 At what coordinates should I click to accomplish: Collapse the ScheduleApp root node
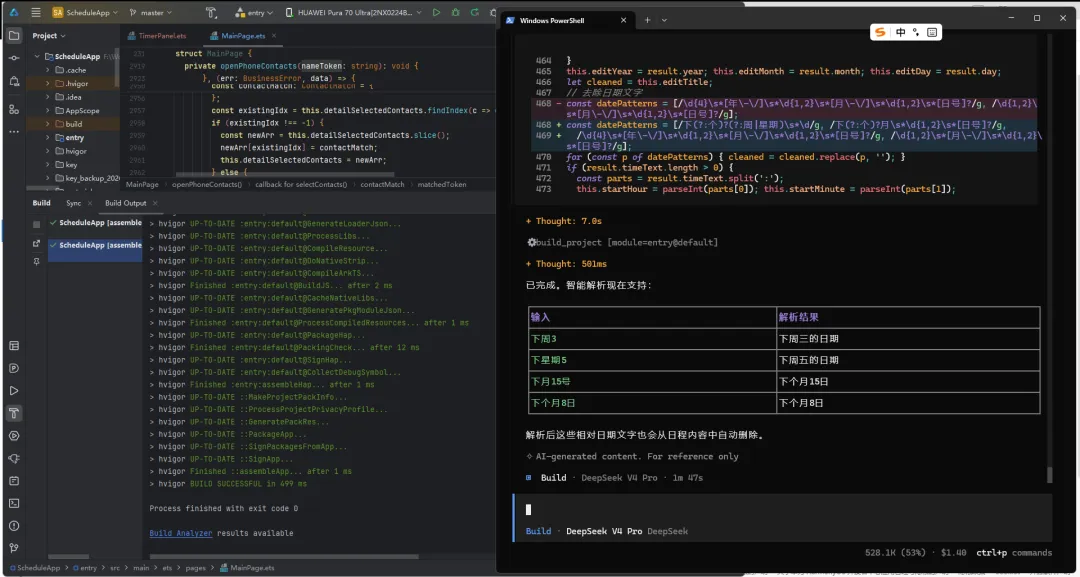(x=37, y=56)
